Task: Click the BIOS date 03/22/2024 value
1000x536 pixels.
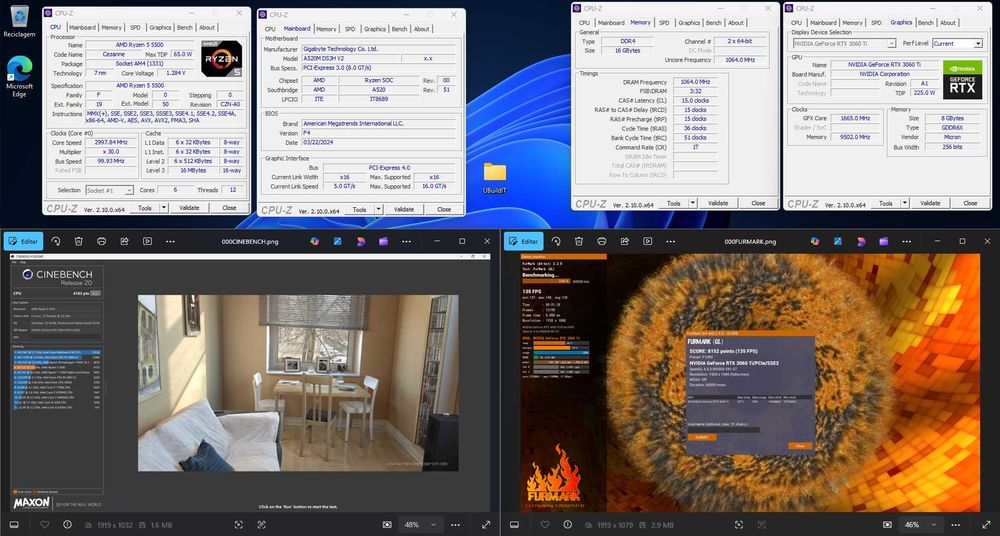Action: (381, 143)
